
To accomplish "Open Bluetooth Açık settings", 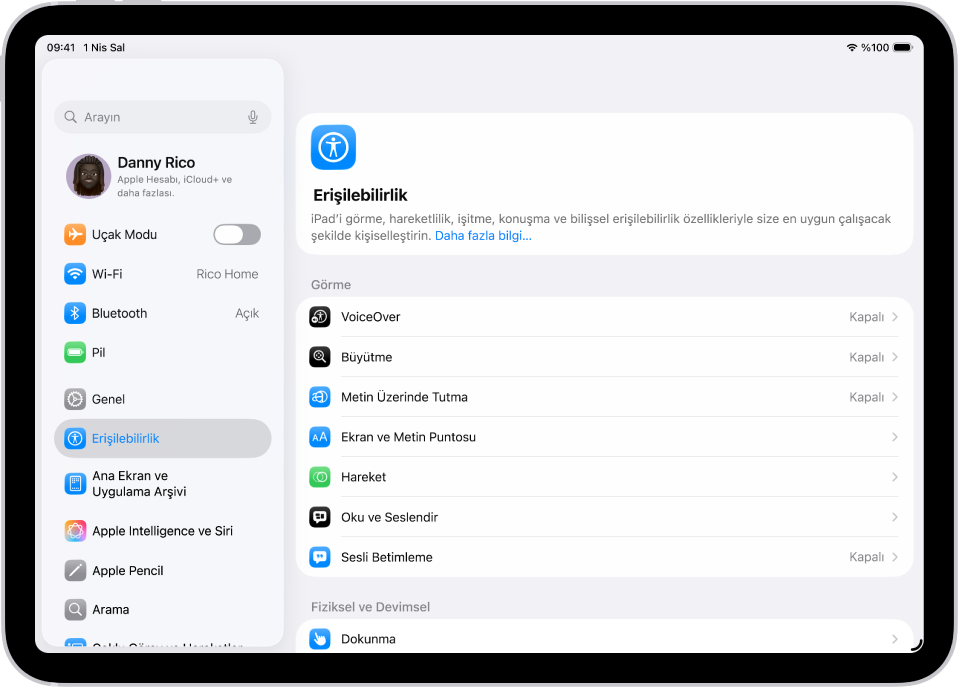I will coord(163,313).
